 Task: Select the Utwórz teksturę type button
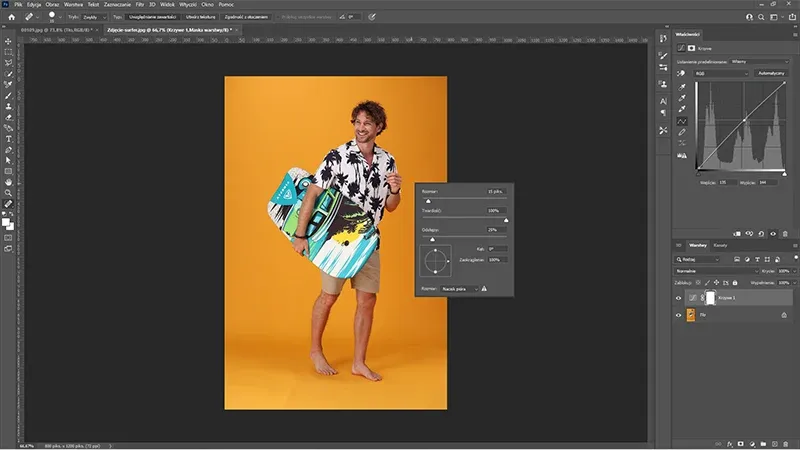pos(201,17)
